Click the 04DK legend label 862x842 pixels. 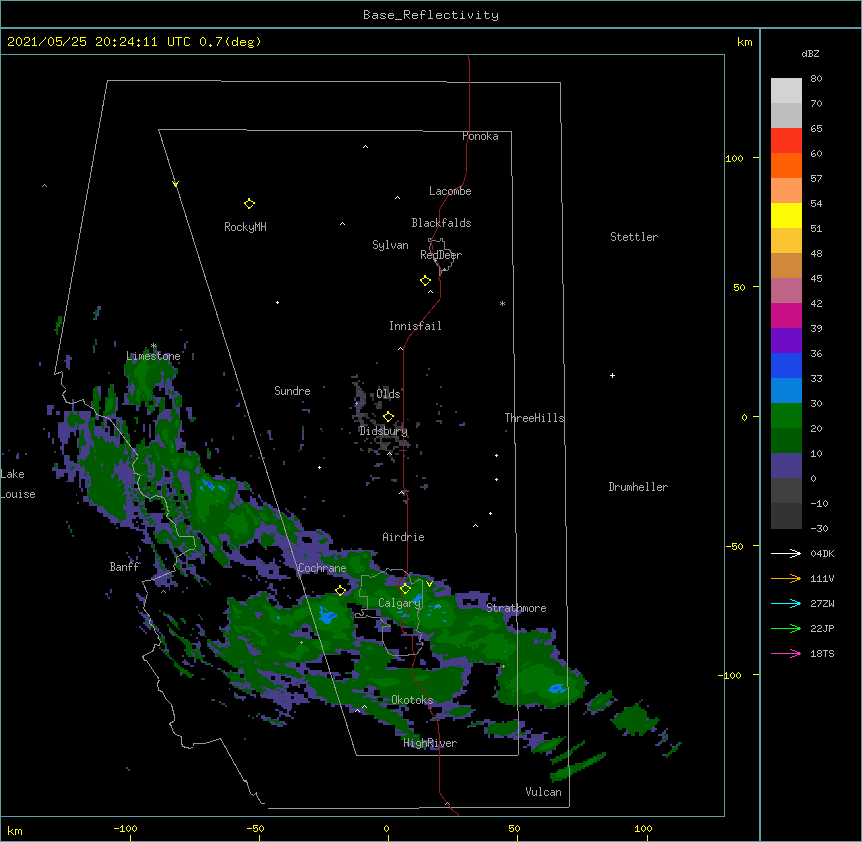point(822,553)
